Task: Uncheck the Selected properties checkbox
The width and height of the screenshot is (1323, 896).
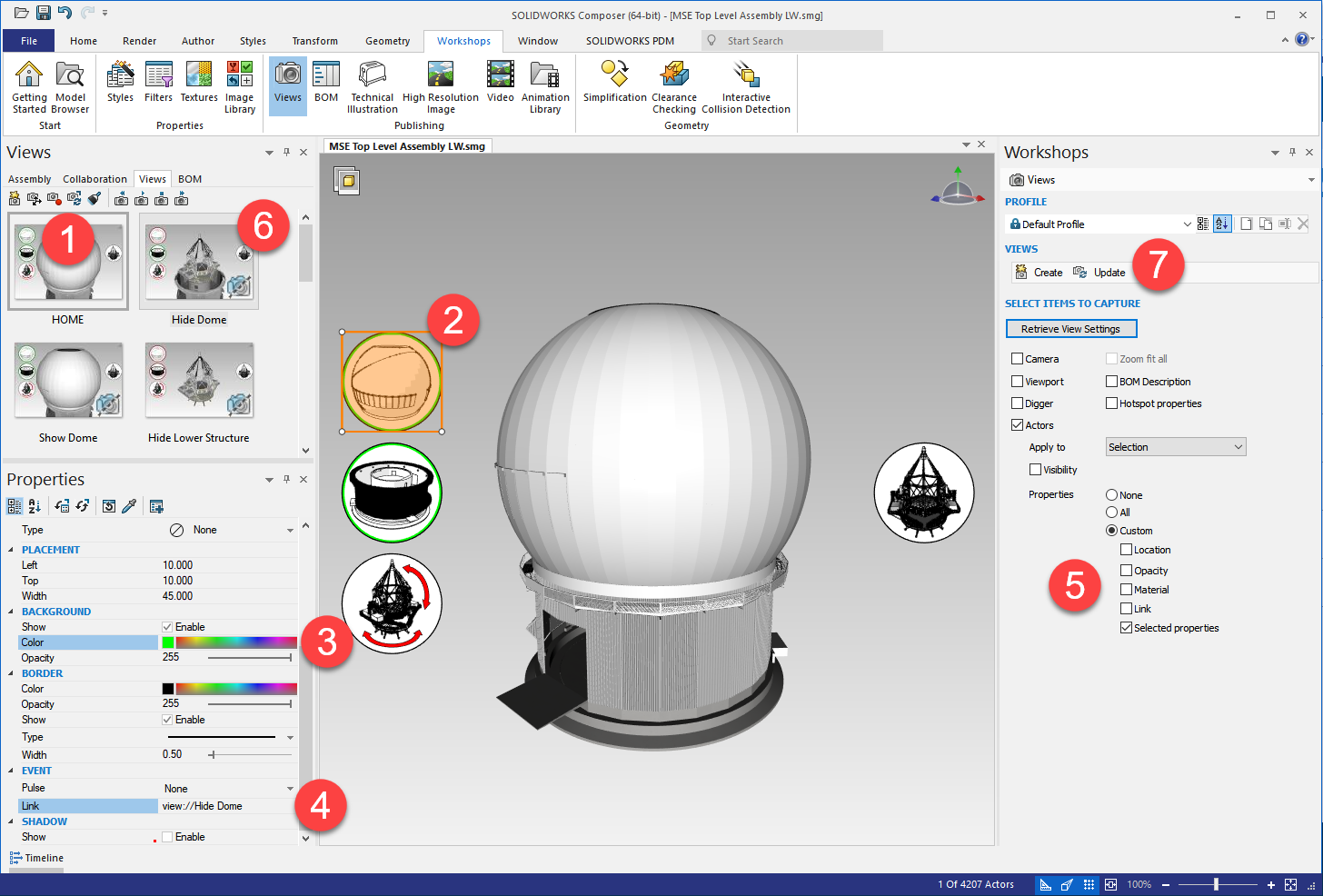Action: 1127,628
